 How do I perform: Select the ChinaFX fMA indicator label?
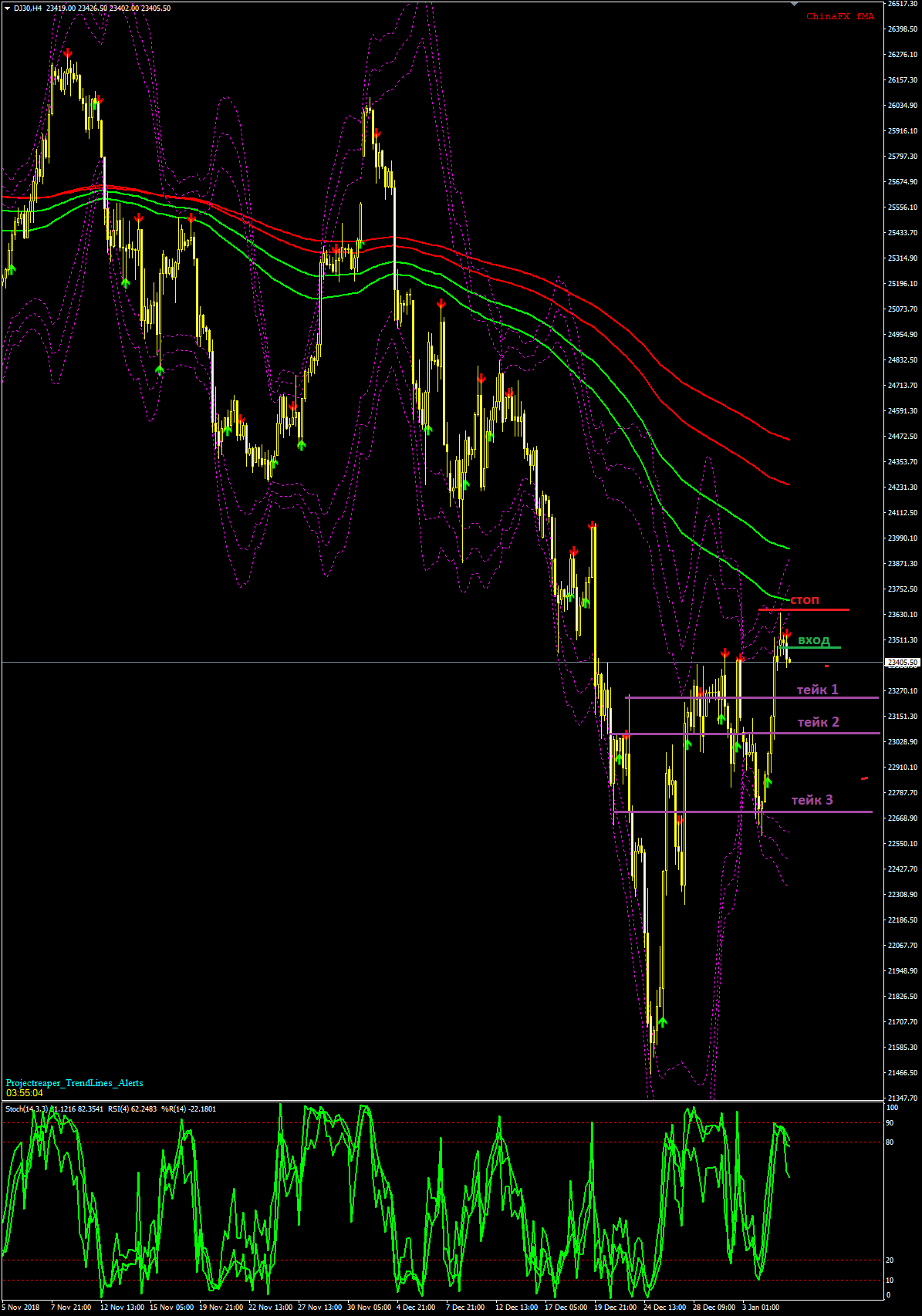(840, 17)
